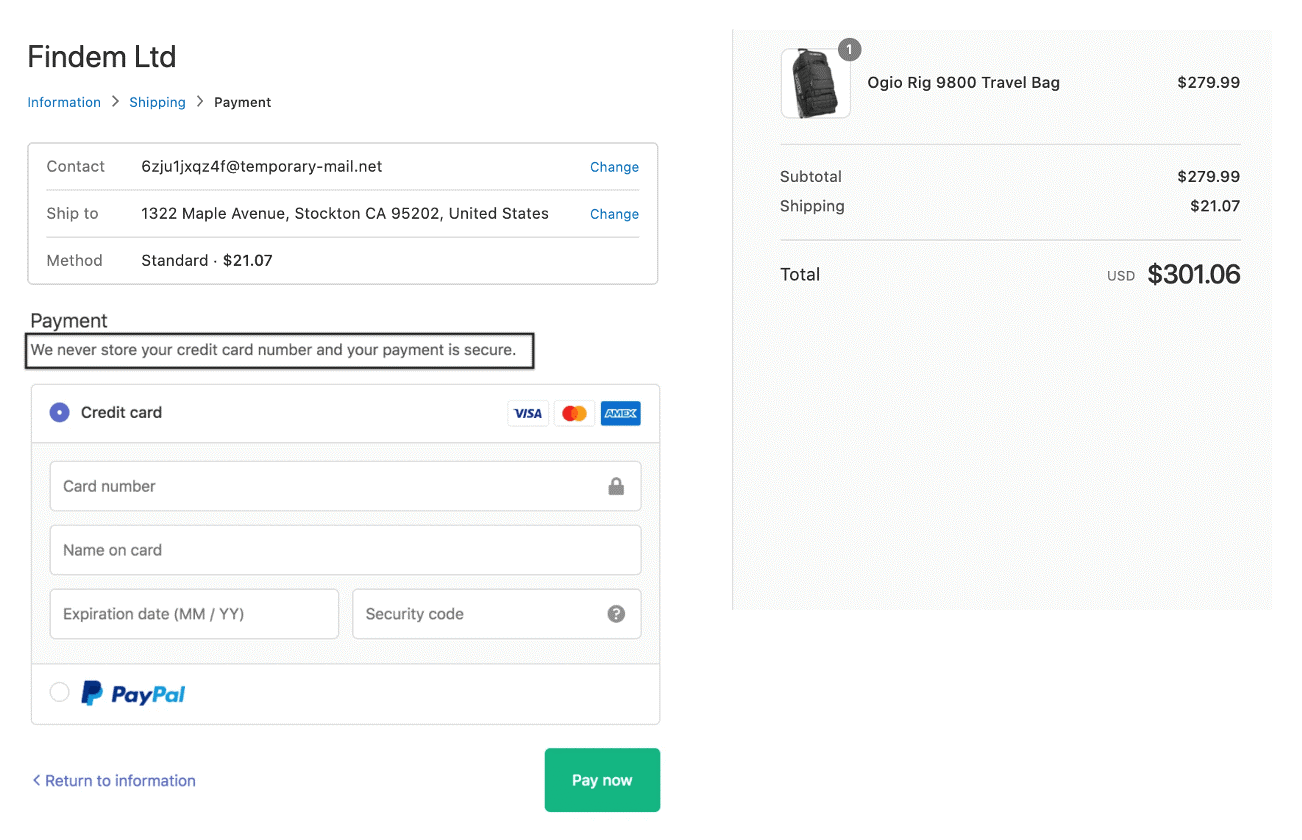Click the Ogio Rig travel bag thumbnail
Image resolution: width=1302 pixels, height=840 pixels.
pyautogui.click(x=815, y=83)
